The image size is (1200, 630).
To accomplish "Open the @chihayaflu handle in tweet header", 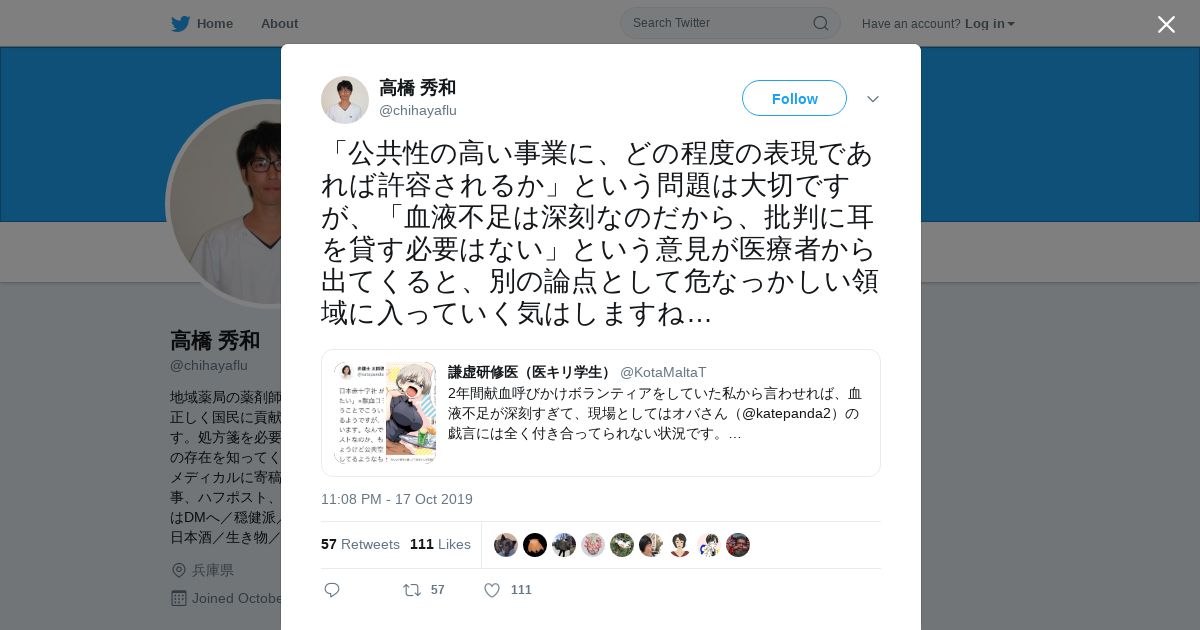I will [x=418, y=111].
